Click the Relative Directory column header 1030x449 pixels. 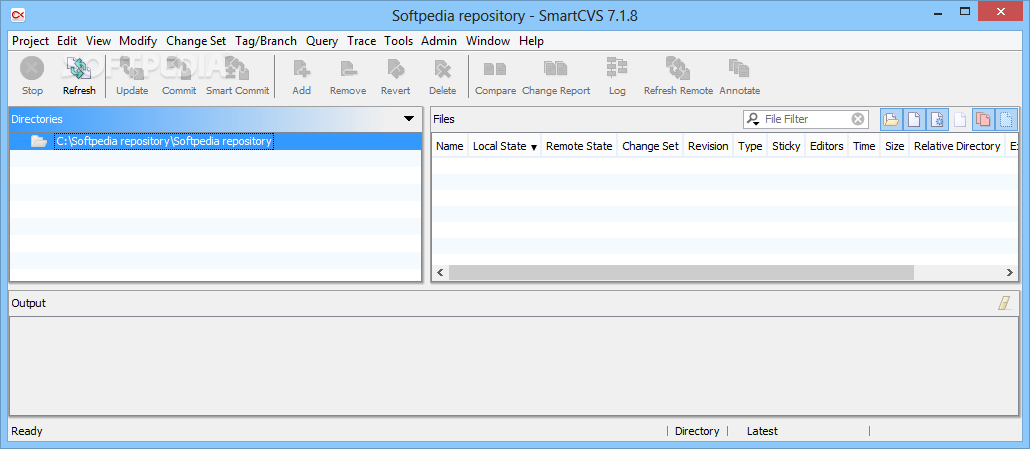click(957, 146)
